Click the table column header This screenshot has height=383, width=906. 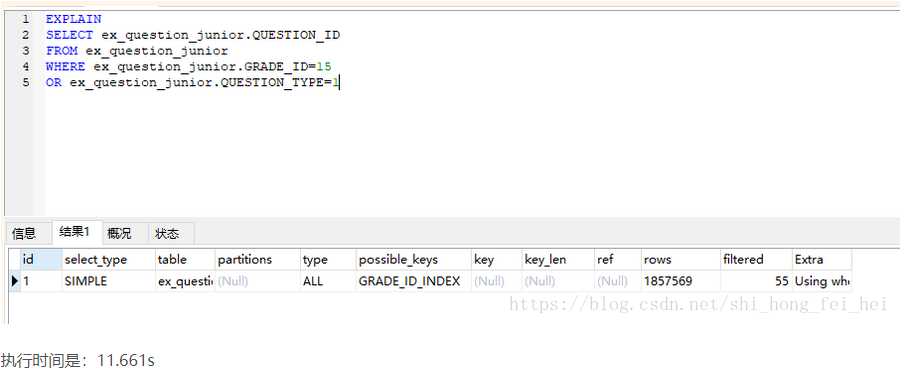click(x=185, y=260)
